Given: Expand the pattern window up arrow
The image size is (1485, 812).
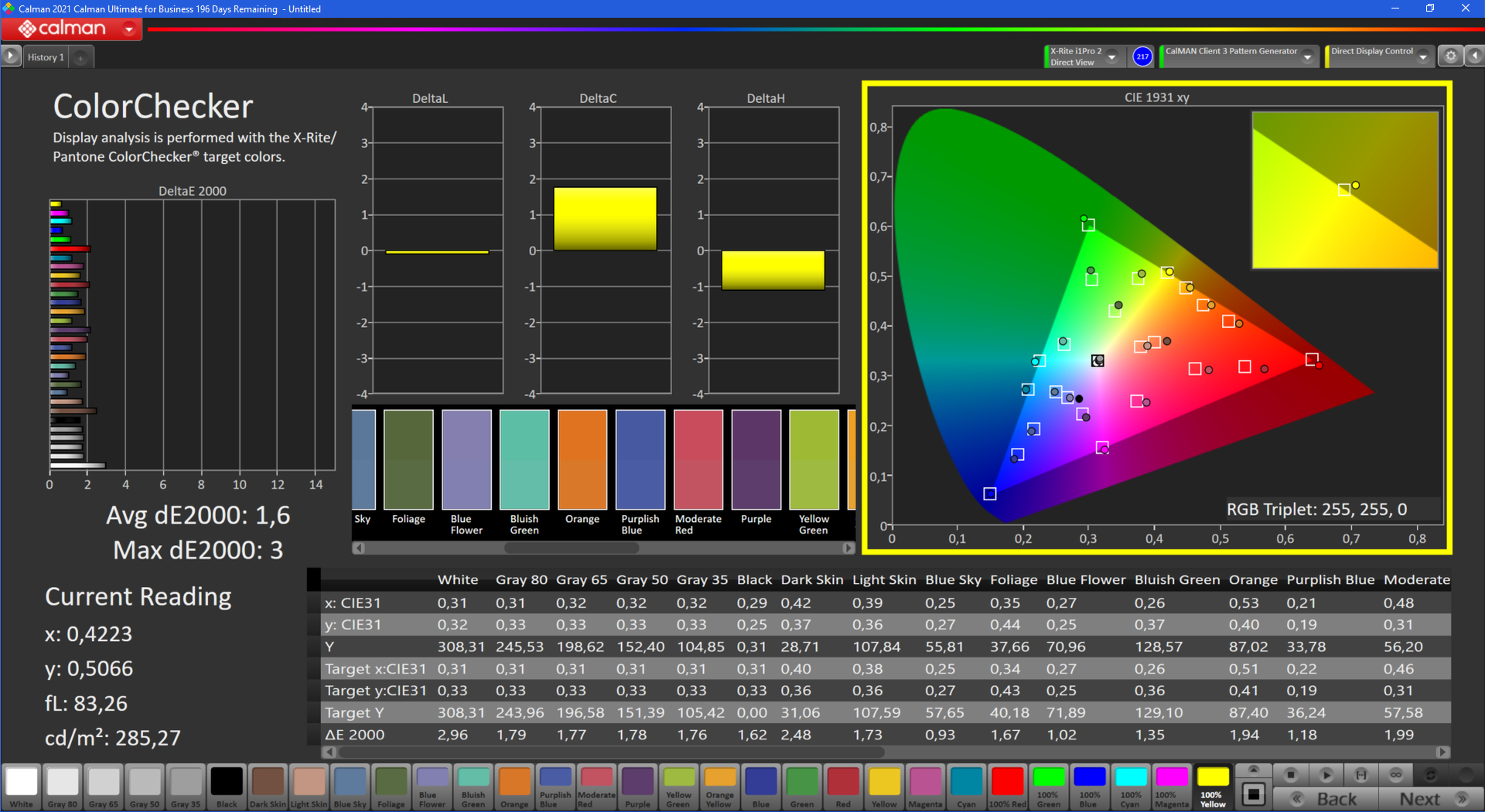Looking at the screenshot, I should tap(1254, 769).
